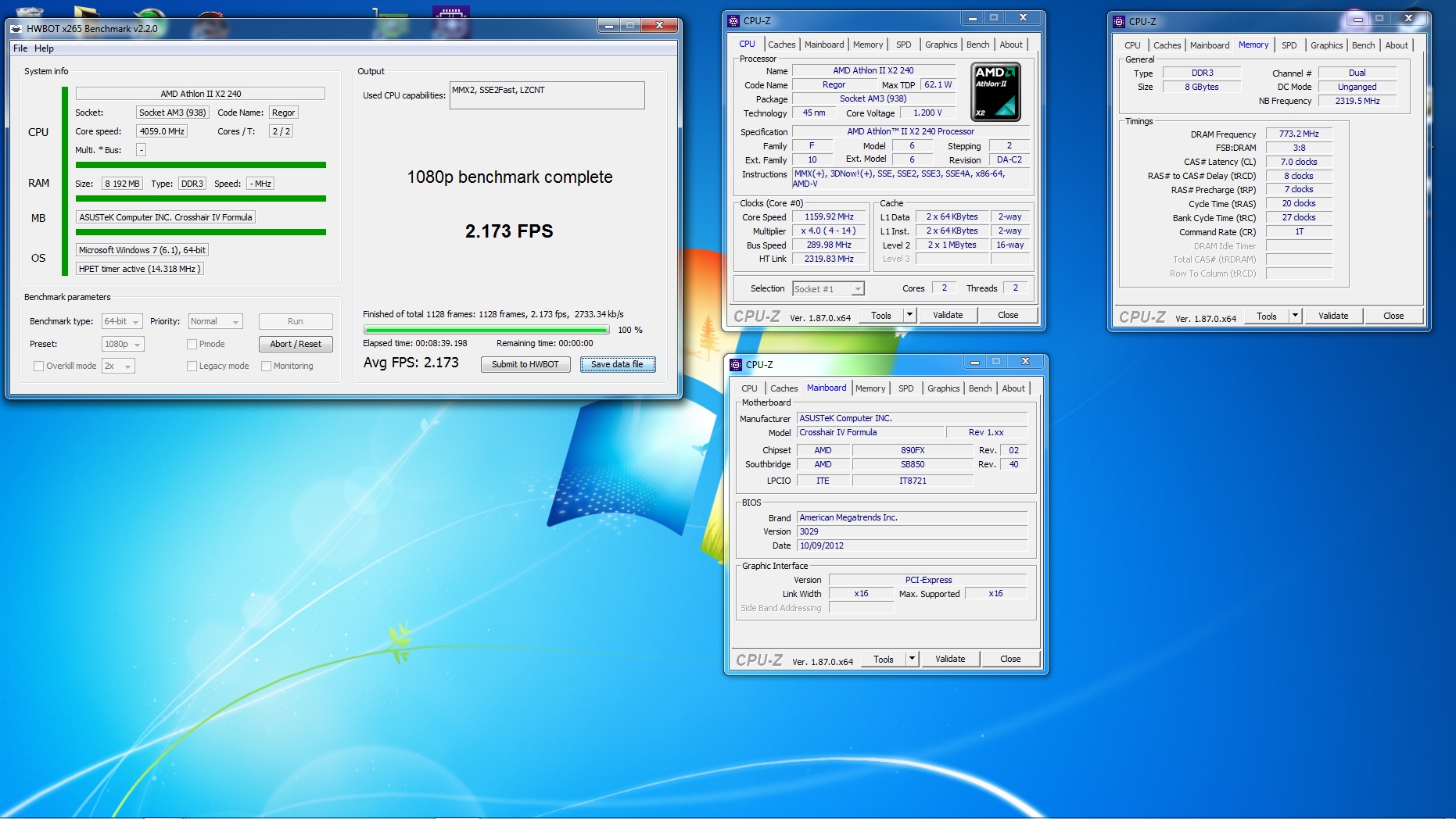Click the Save data file button
Image resolution: width=1456 pixels, height=819 pixels.
pyautogui.click(x=618, y=365)
